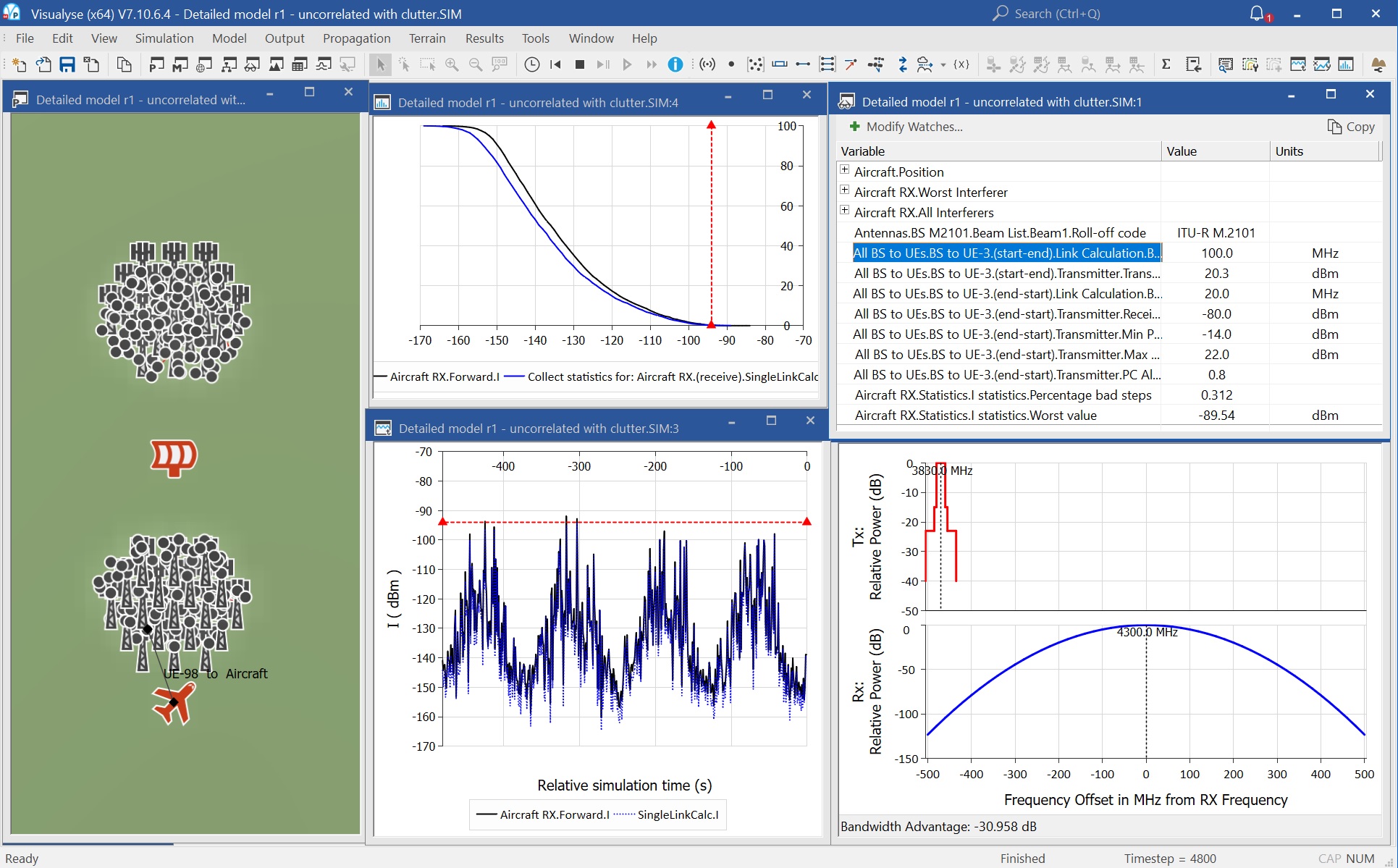Open antennas list (radio waves icon)
Viewport: 1398px width, 868px height.
pyautogui.click(x=708, y=65)
